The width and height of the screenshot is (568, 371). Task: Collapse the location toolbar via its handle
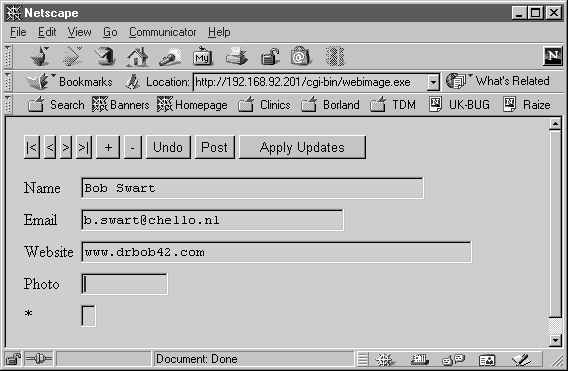[8, 82]
